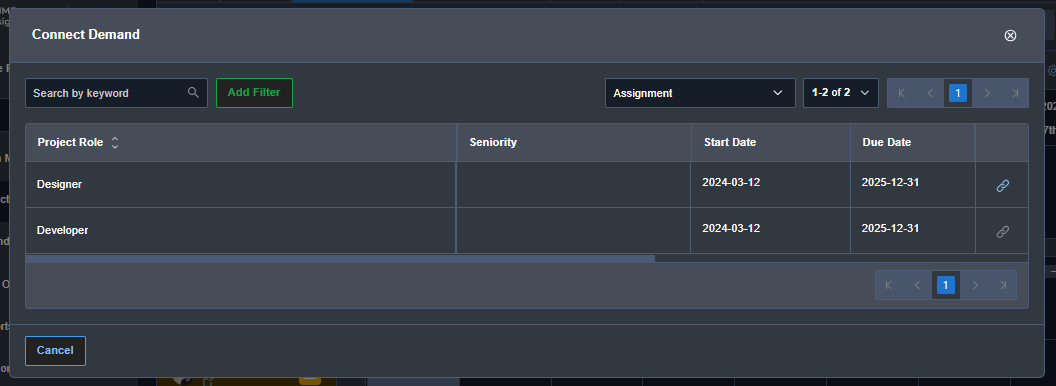The width and height of the screenshot is (1056, 386).
Task: Go to last page in top pagination
Action: [1015, 93]
